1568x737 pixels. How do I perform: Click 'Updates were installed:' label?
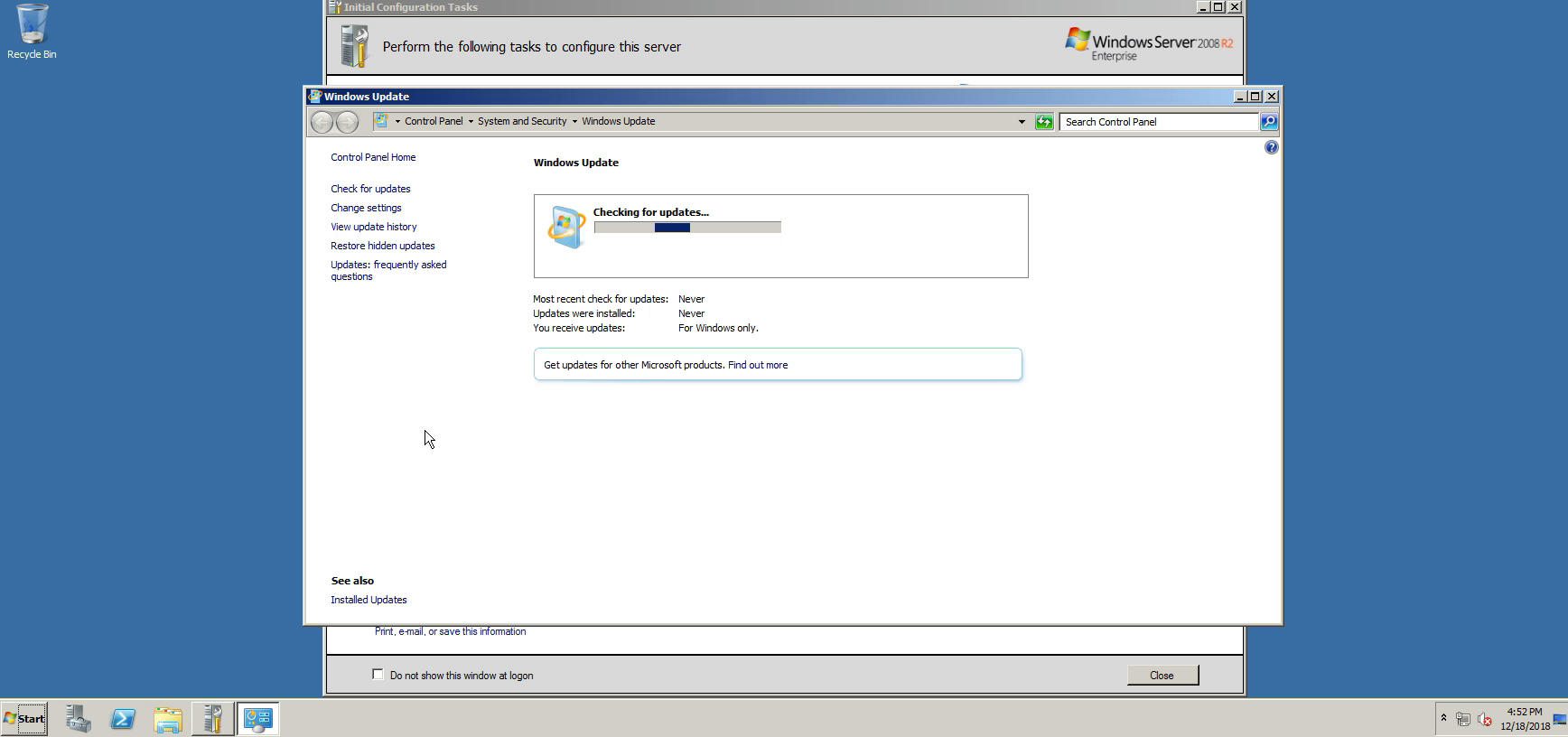pos(583,313)
